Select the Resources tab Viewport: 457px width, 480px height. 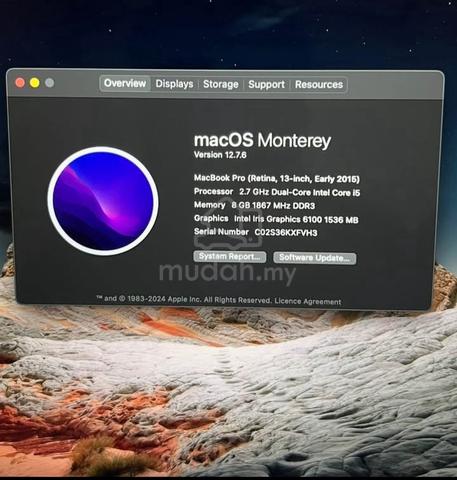(x=319, y=85)
